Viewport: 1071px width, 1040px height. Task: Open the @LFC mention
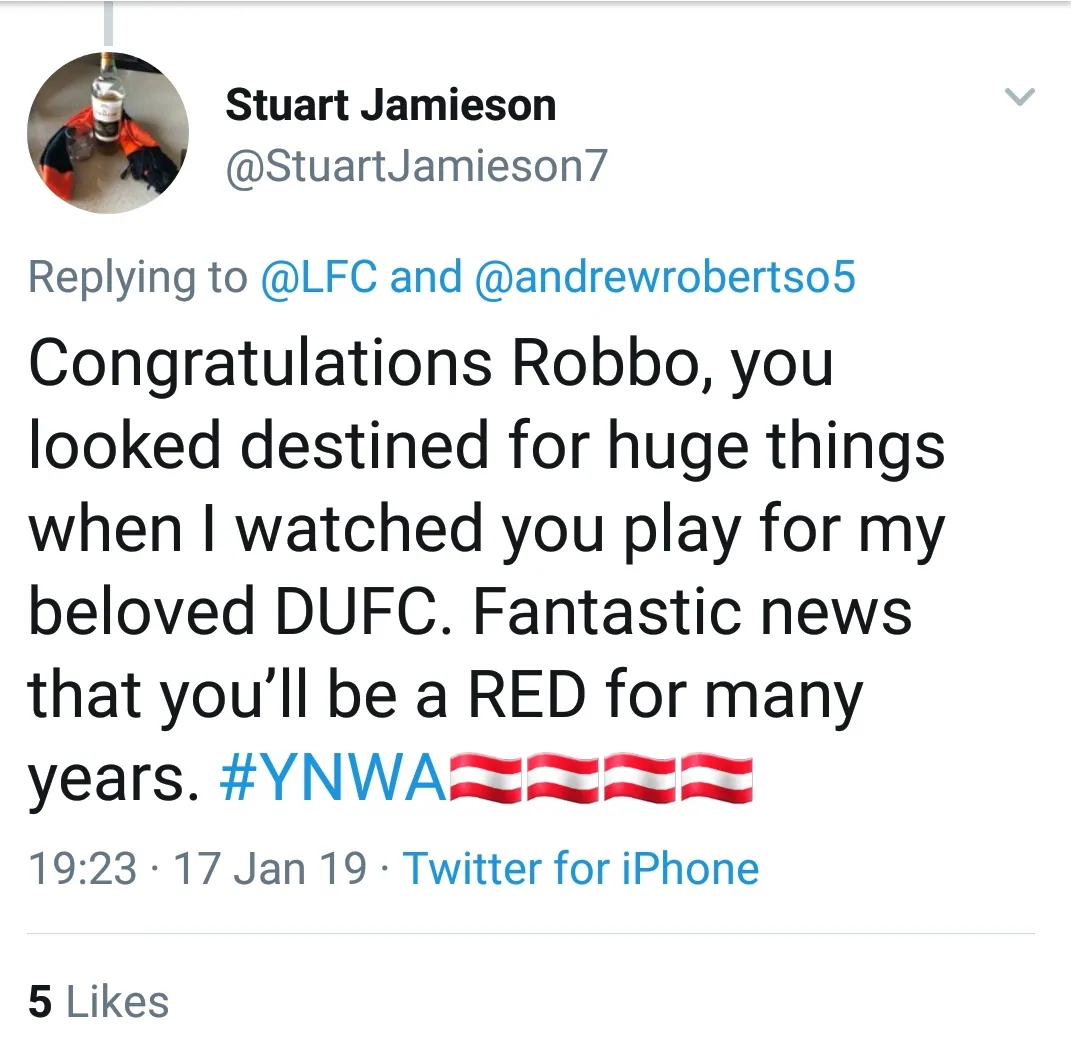click(319, 277)
